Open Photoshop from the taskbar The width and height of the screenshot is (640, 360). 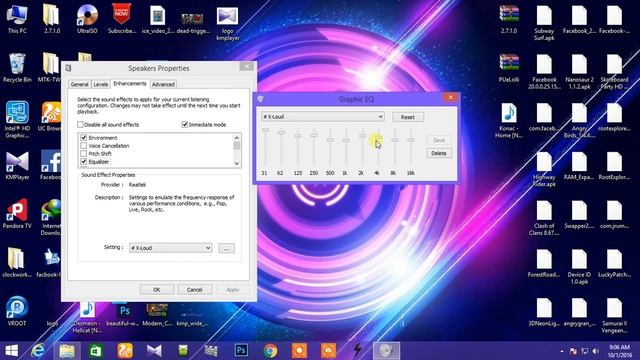point(241,350)
